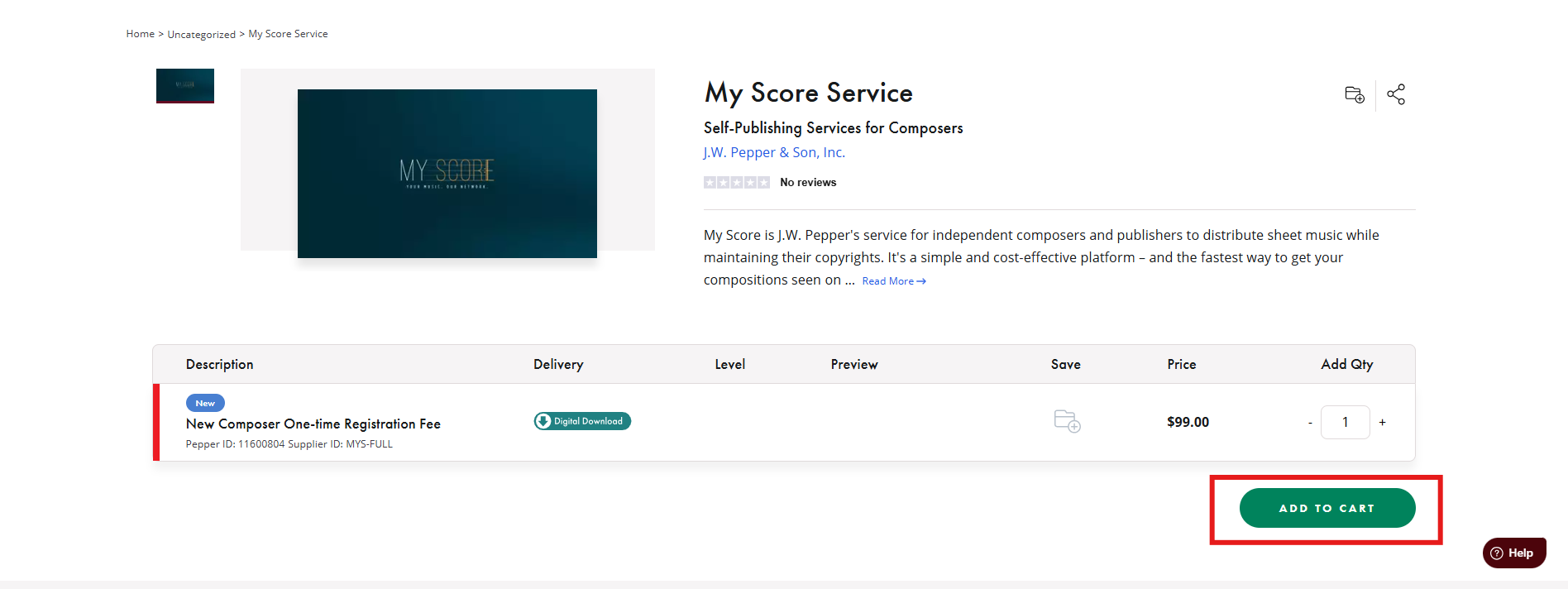
Task: Decrease quantity with the minus button
Action: pyautogui.click(x=1310, y=423)
